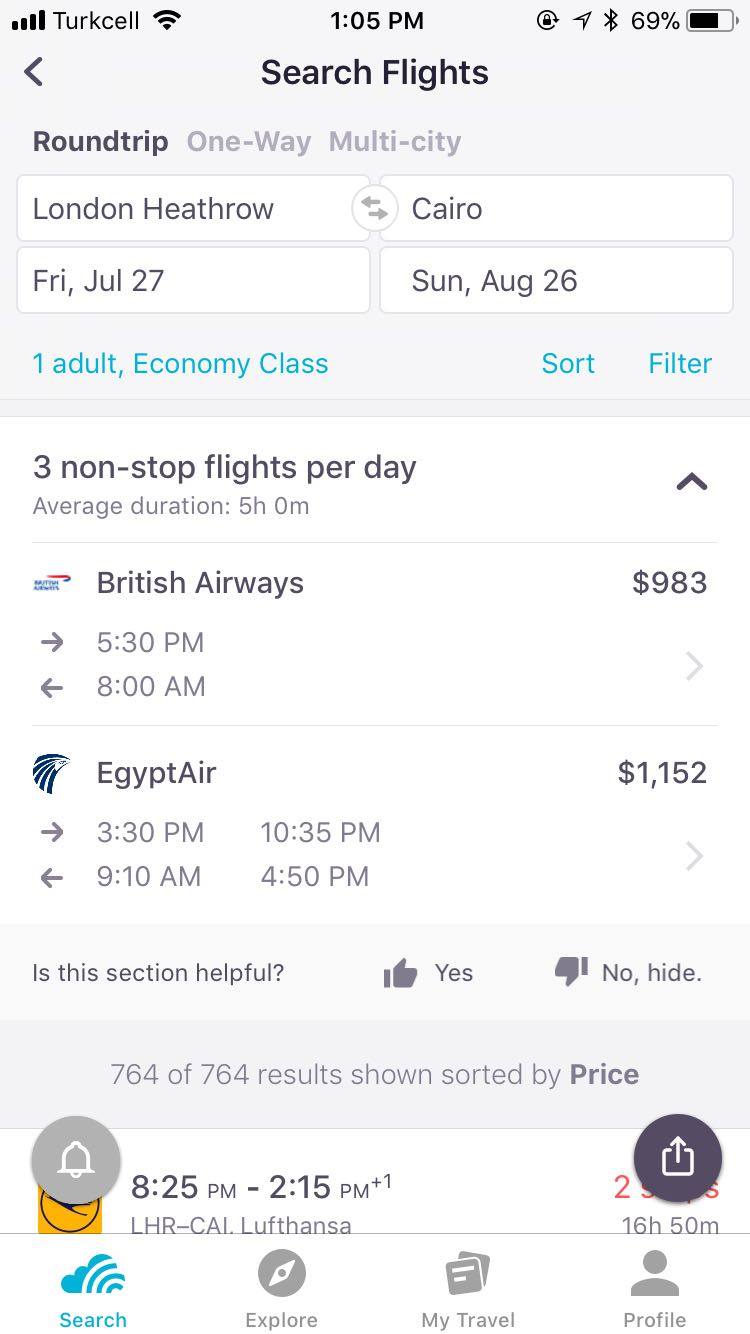
Task: Swap origin and destination airports
Action: click(374, 209)
